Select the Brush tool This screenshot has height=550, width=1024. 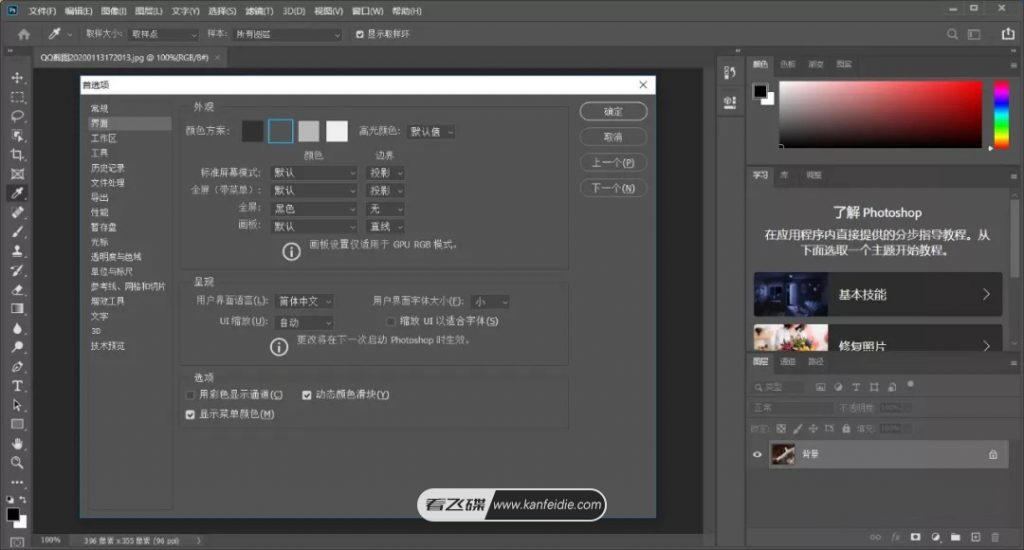[18, 231]
